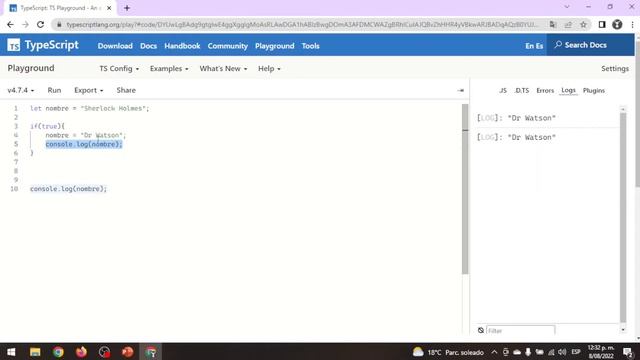The width and height of the screenshot is (640, 360).
Task: Open the Plugins tab
Action: (x=594, y=90)
